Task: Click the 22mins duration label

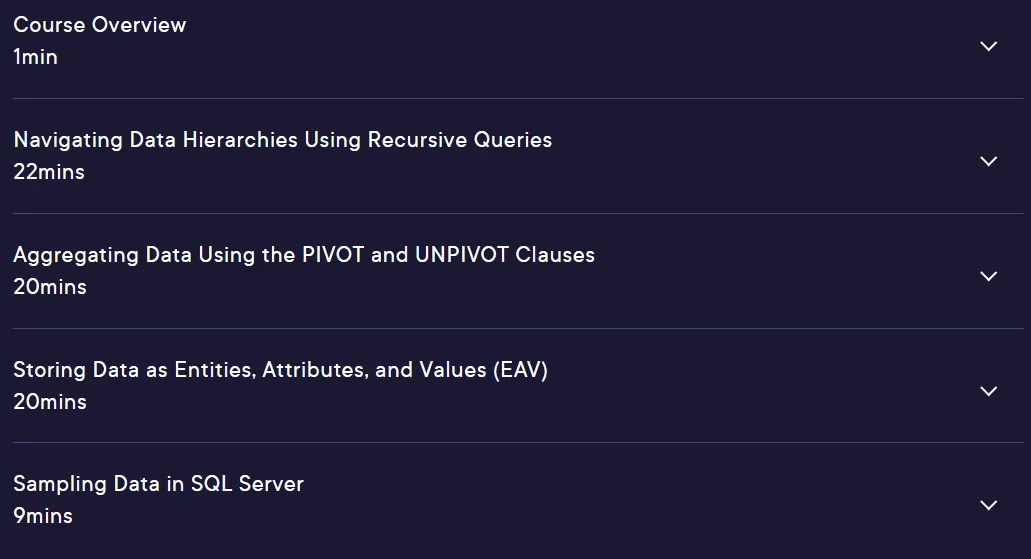Action: click(49, 172)
